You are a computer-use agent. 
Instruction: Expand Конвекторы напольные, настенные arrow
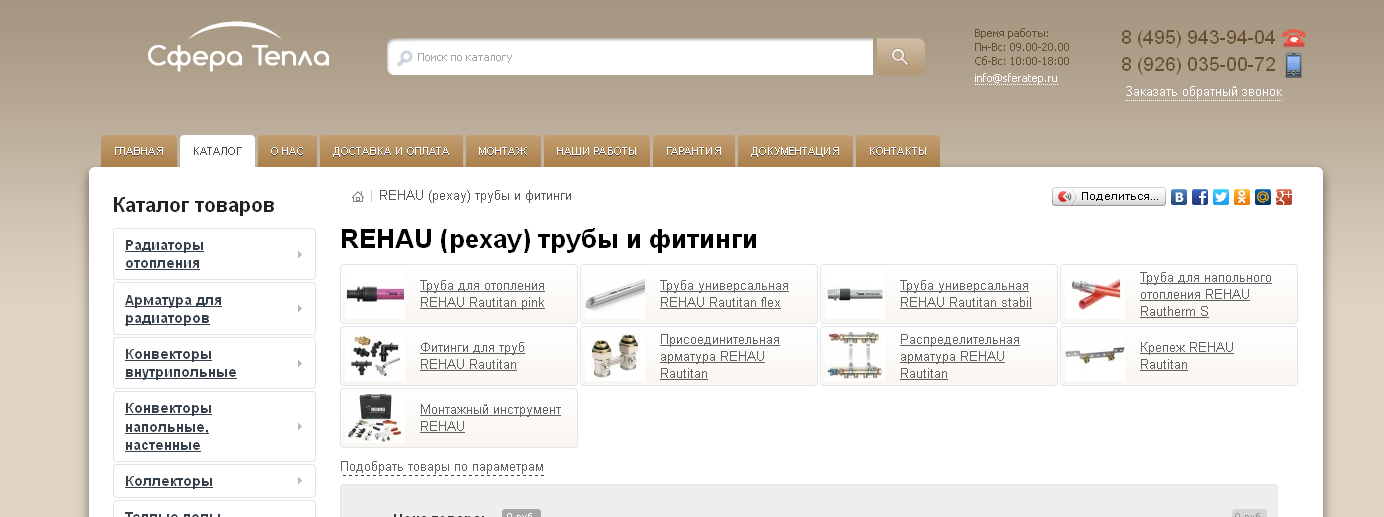(299, 426)
